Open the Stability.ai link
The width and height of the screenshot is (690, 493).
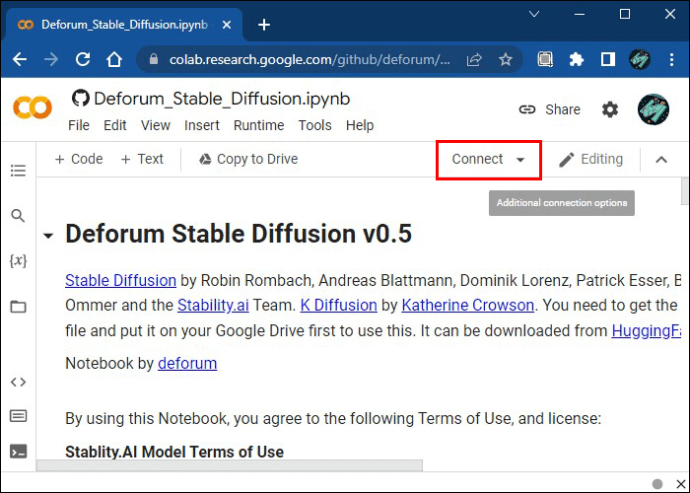pyautogui.click(x=213, y=305)
